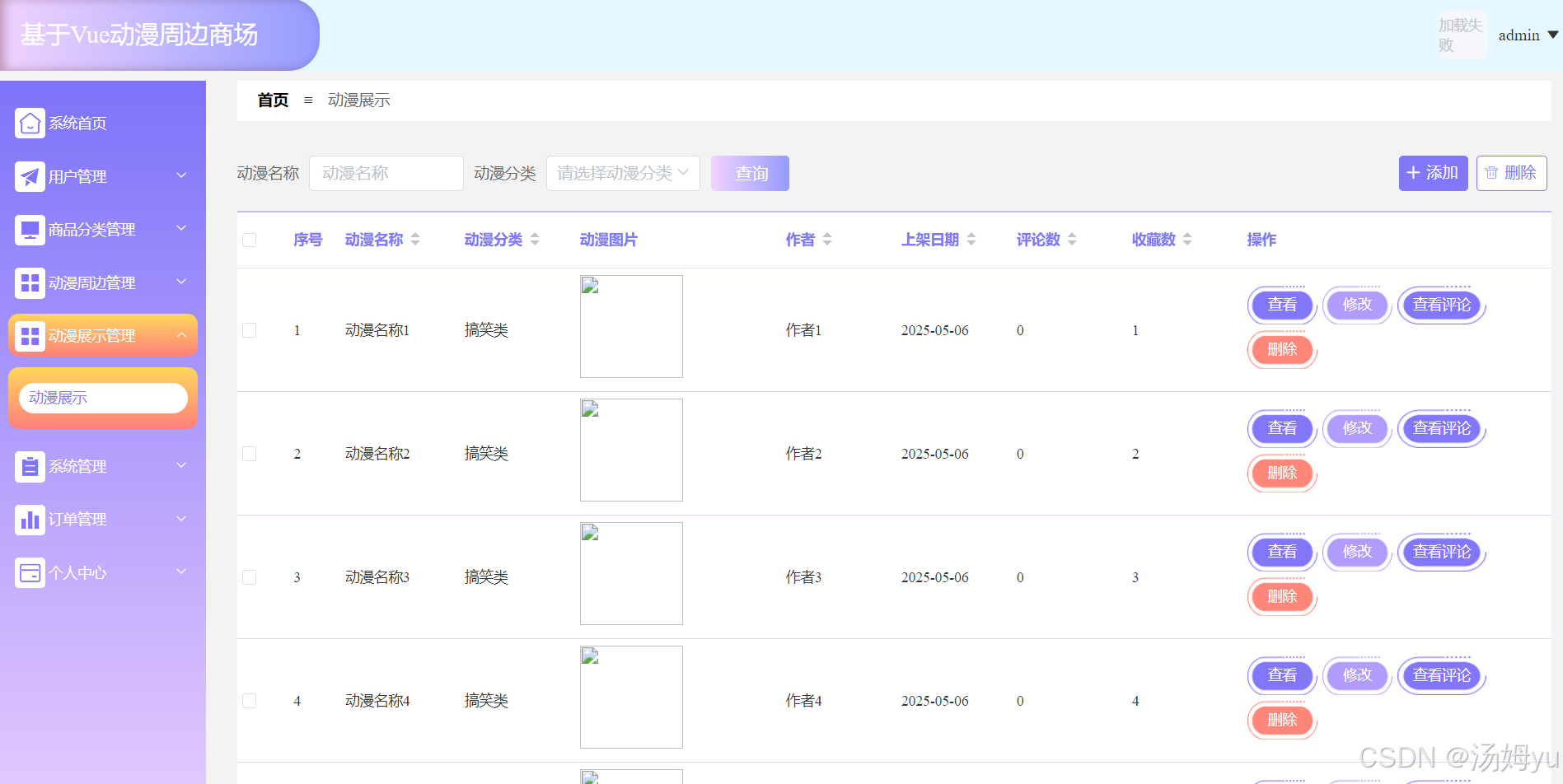This screenshot has height=784, width=1563.
Task: Click the clipboard icon for 系统管理
Action: (x=30, y=467)
